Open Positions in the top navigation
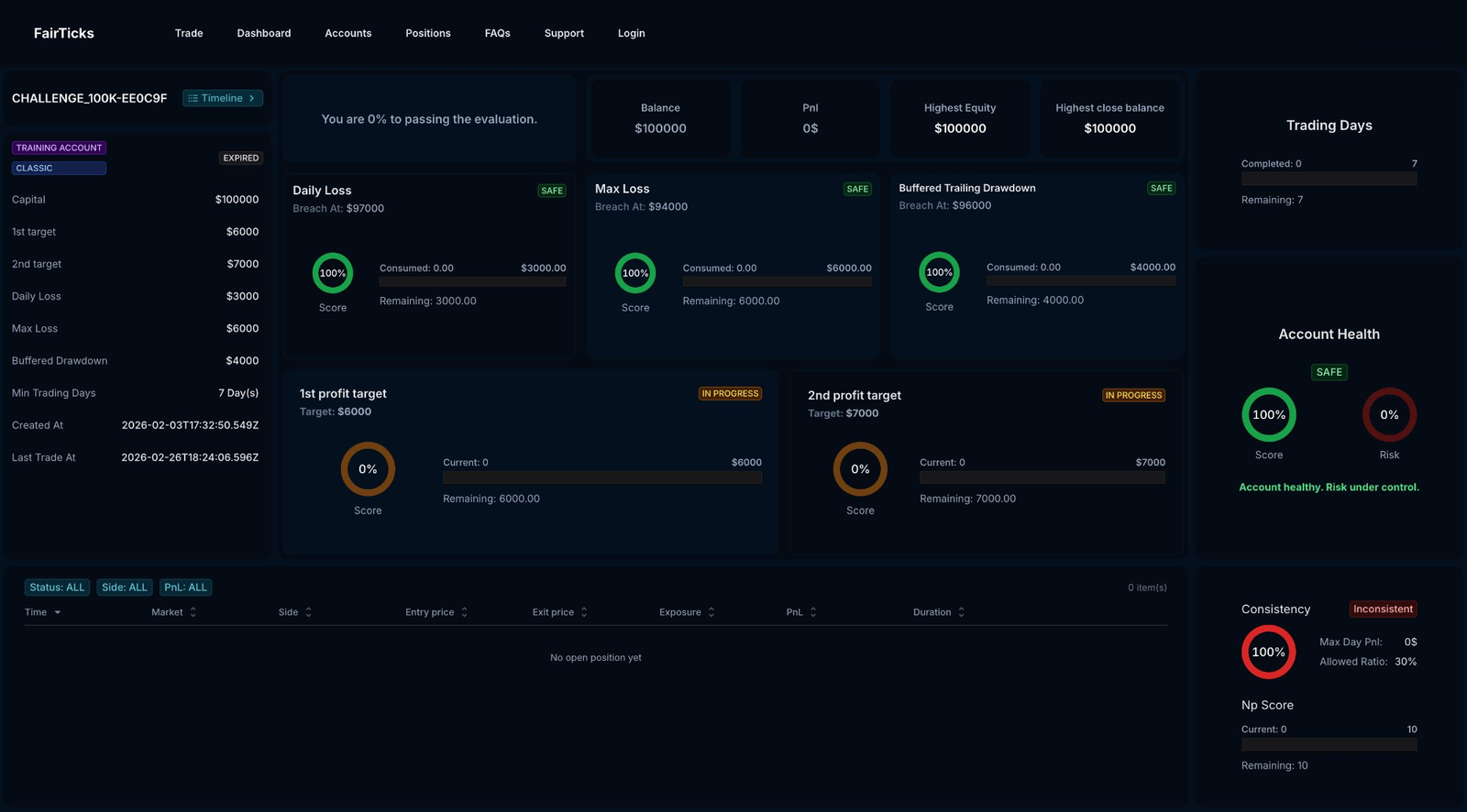The image size is (1467, 812). 428,33
